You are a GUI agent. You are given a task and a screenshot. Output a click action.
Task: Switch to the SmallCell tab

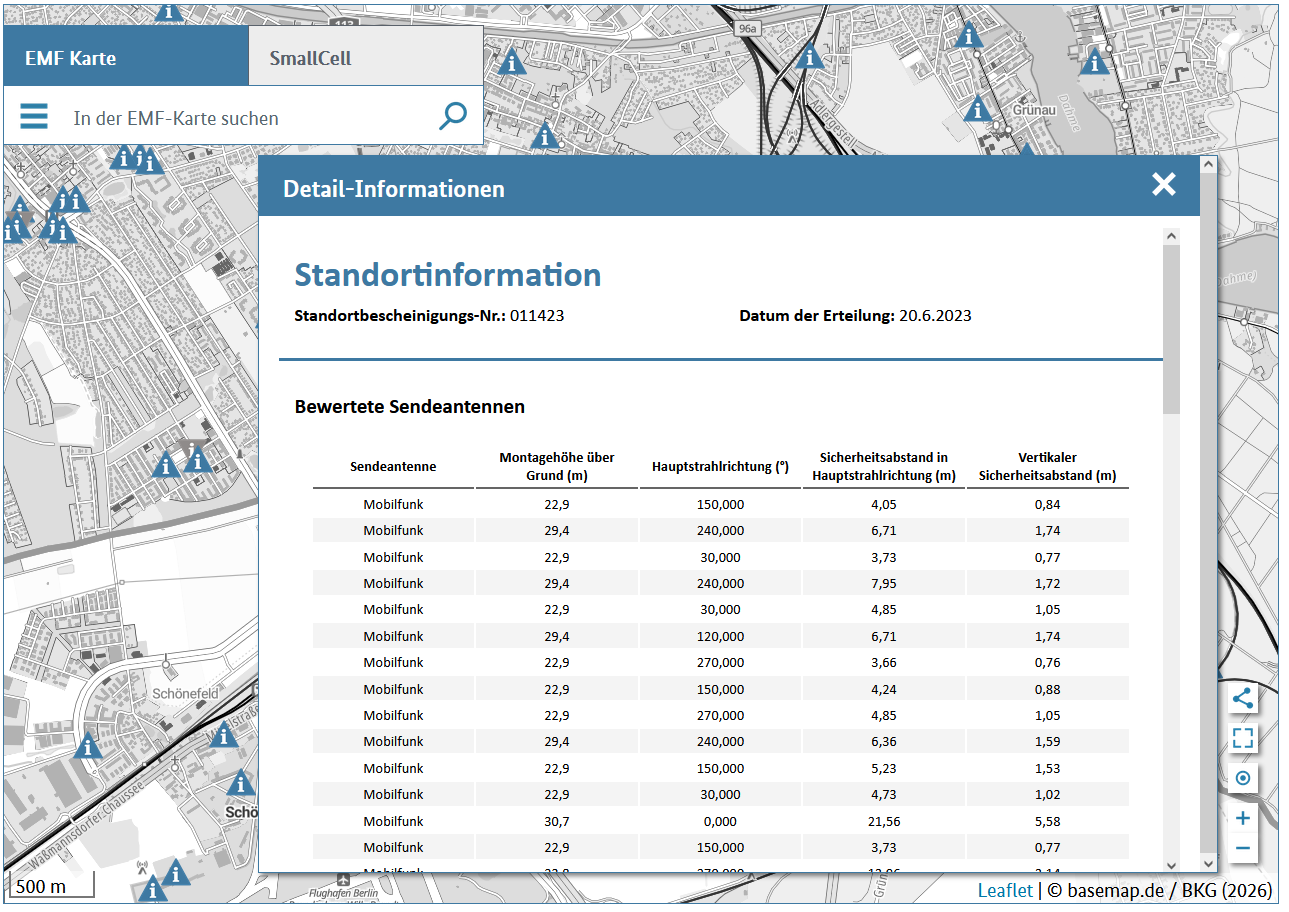tap(366, 57)
